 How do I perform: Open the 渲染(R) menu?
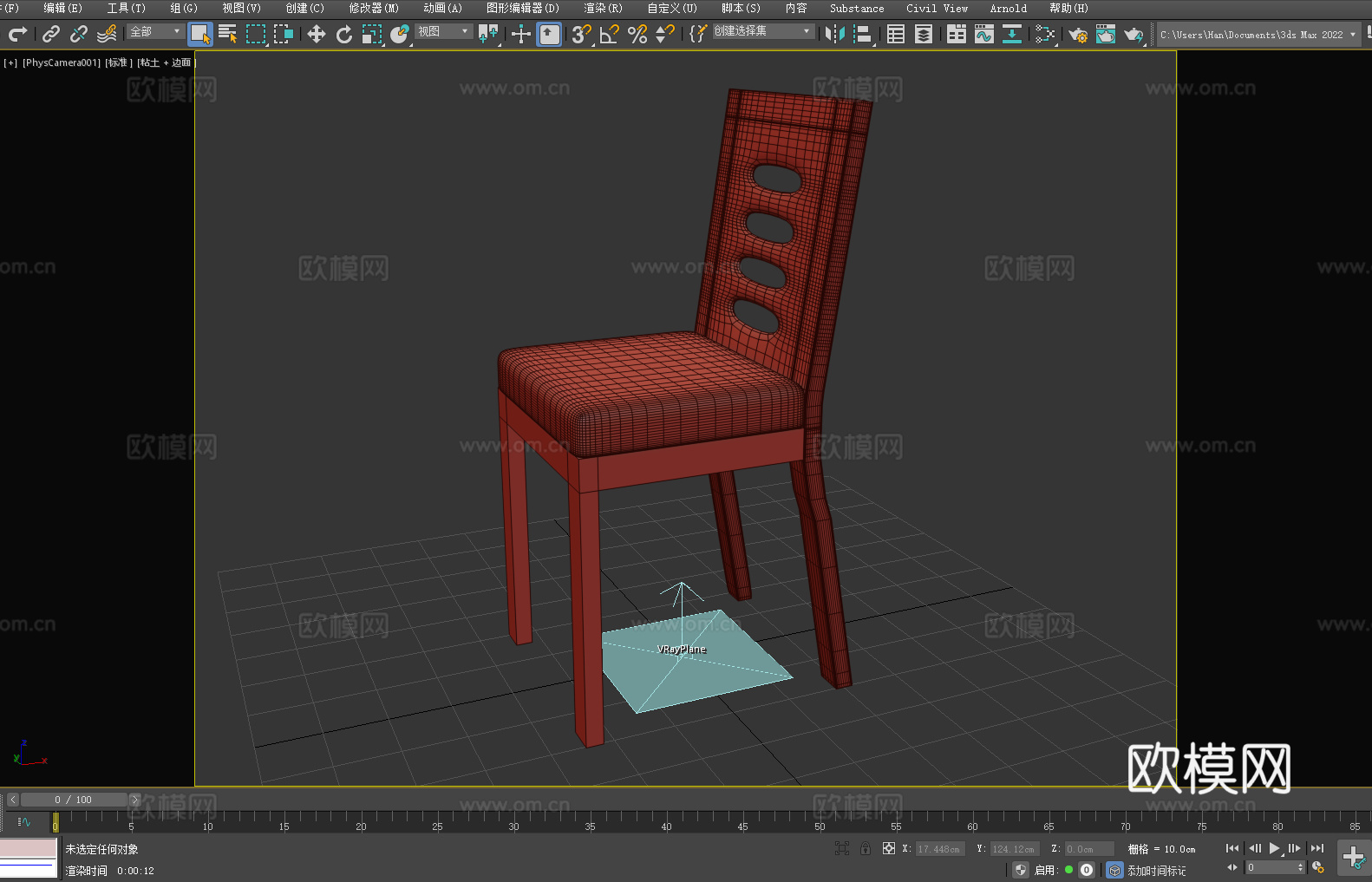[x=603, y=8]
